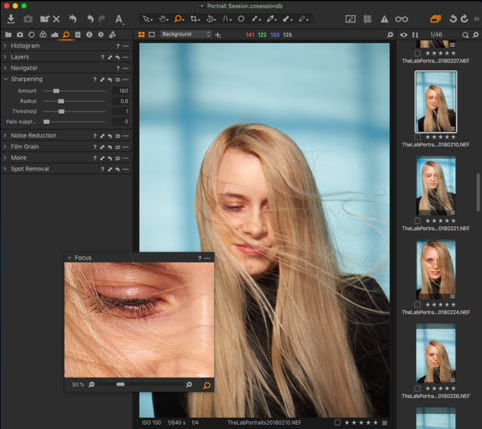Expand the Layers panel

pyautogui.click(x=5, y=57)
